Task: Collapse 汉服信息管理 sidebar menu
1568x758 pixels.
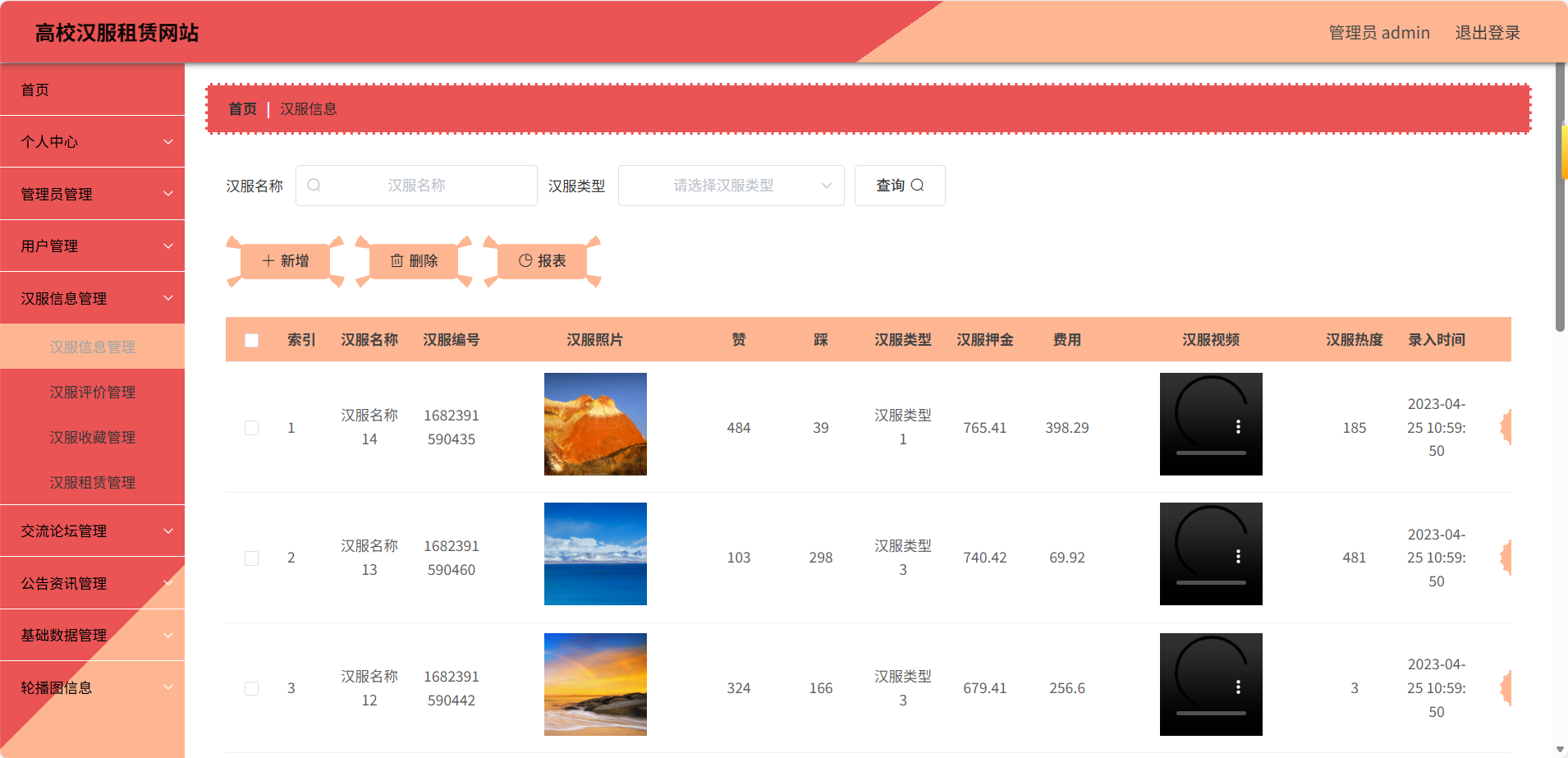Action: (92, 298)
